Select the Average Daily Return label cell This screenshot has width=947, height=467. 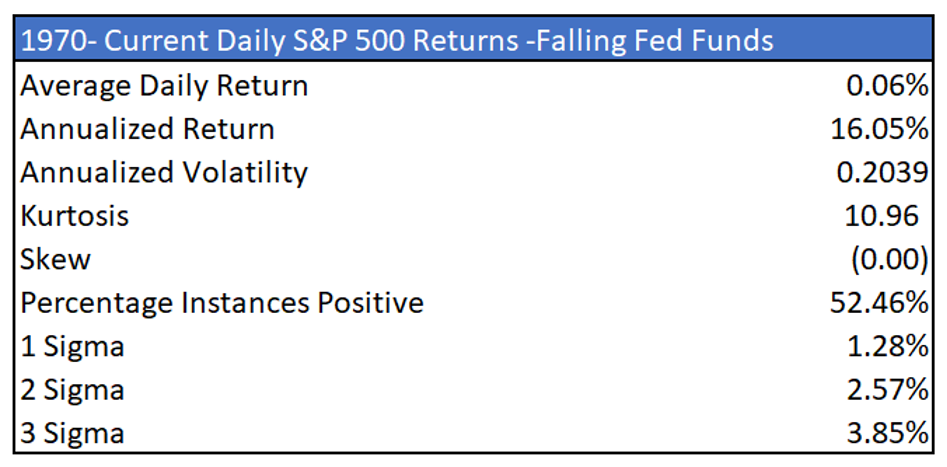point(164,86)
